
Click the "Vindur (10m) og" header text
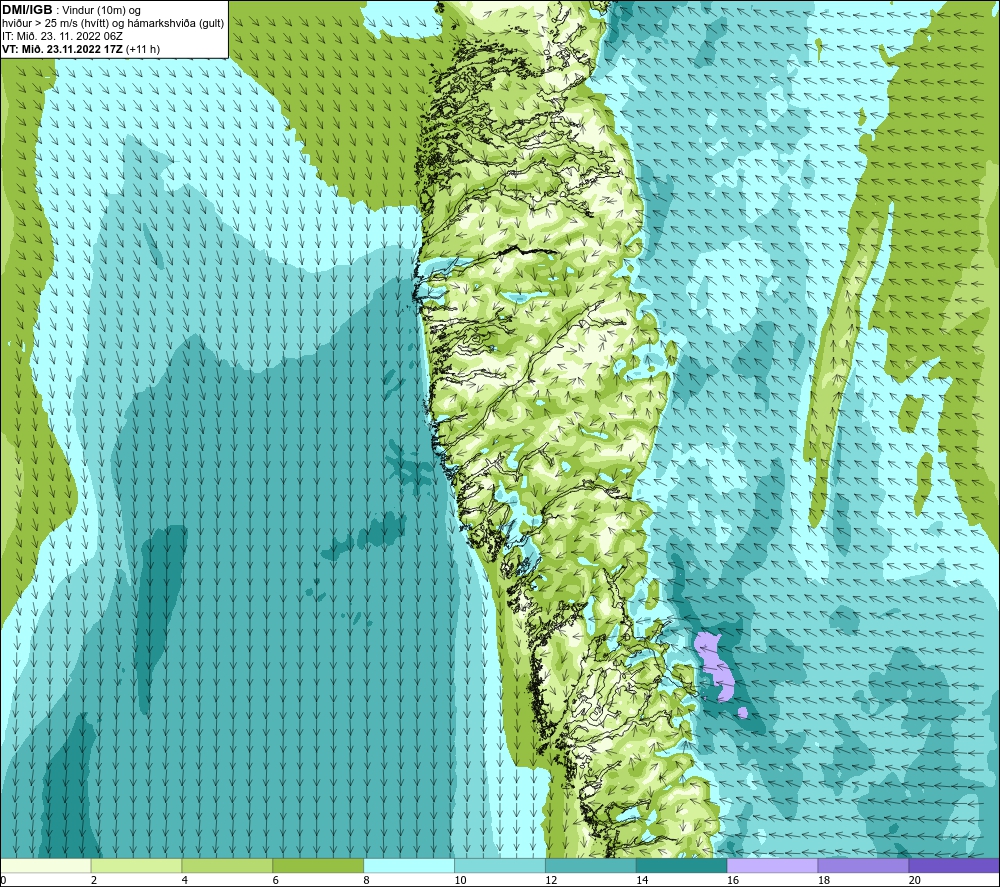[101, 11]
